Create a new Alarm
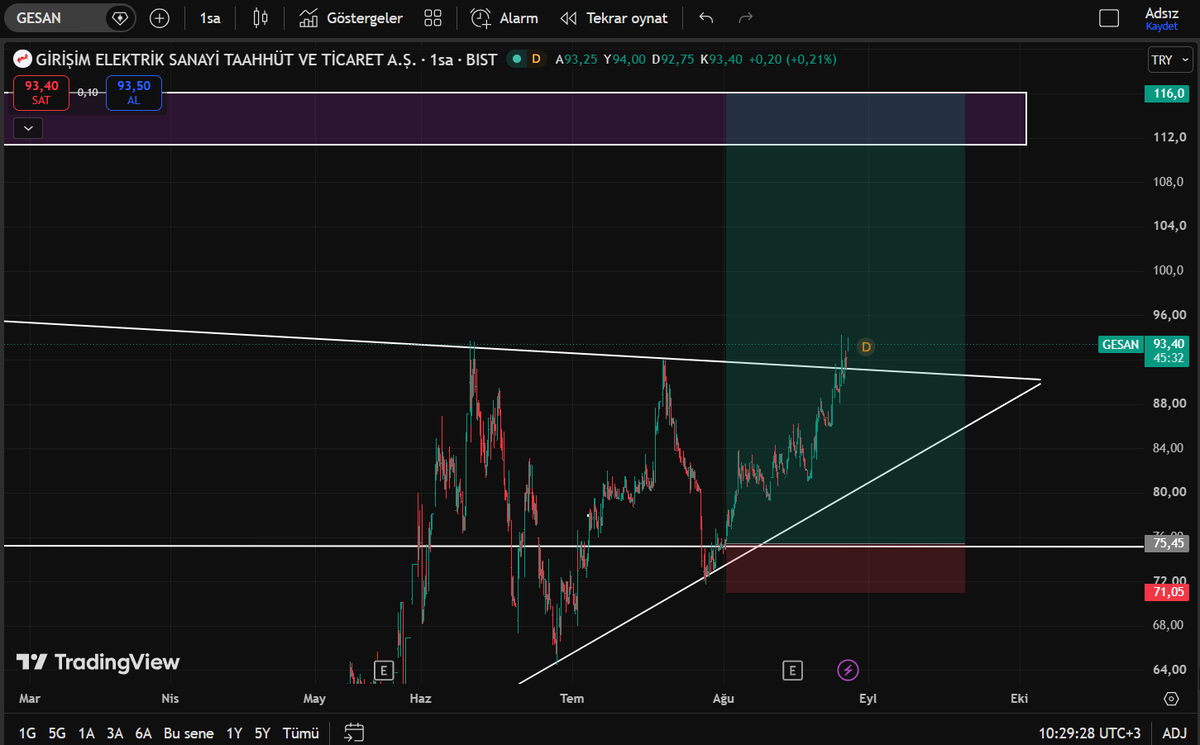The width and height of the screenshot is (1200, 745). 504,18
